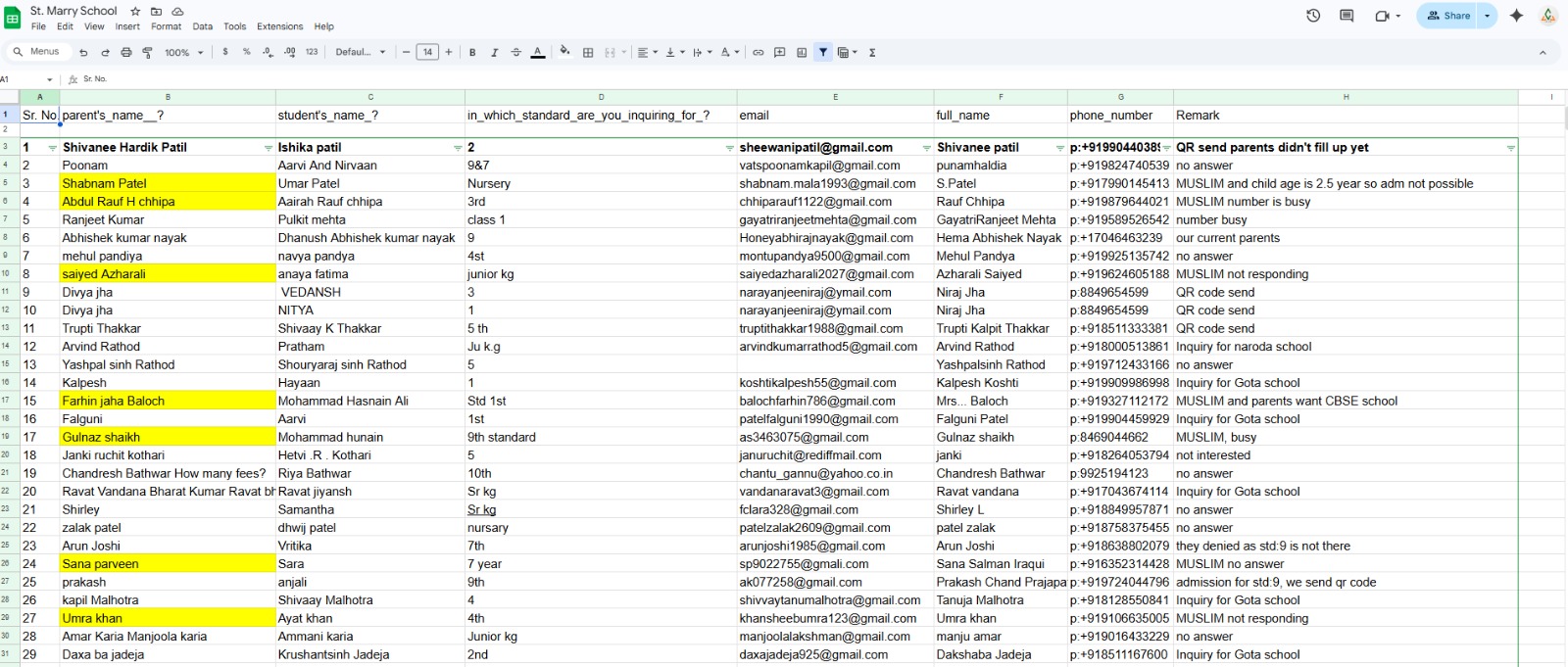
Task: Click the Menus search box
Action: [37, 52]
